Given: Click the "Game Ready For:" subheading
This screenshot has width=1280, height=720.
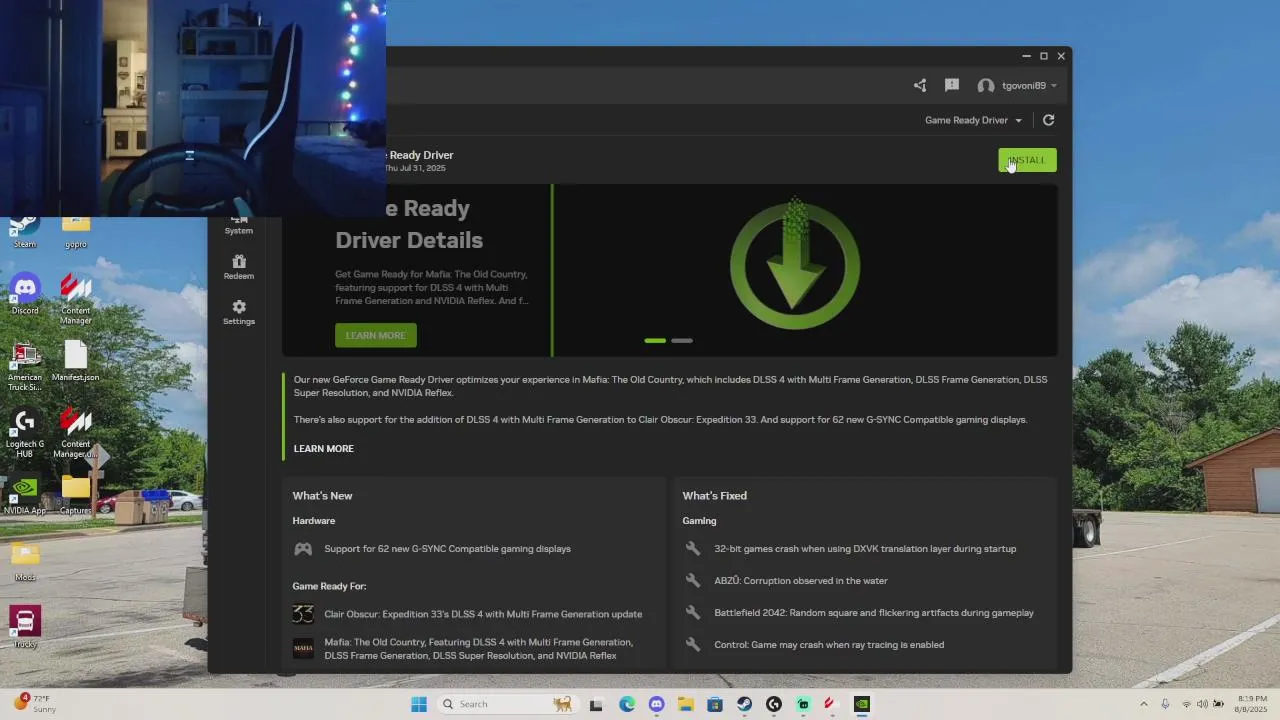Looking at the screenshot, I should pos(329,586).
